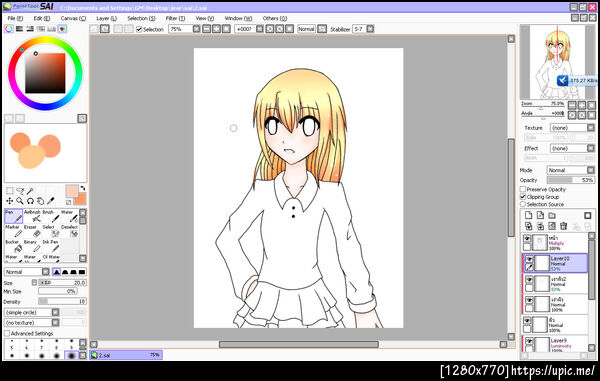Viewport: 600px width, 381px height.
Task: Open the rotation angle dropdown
Action: click(260, 29)
